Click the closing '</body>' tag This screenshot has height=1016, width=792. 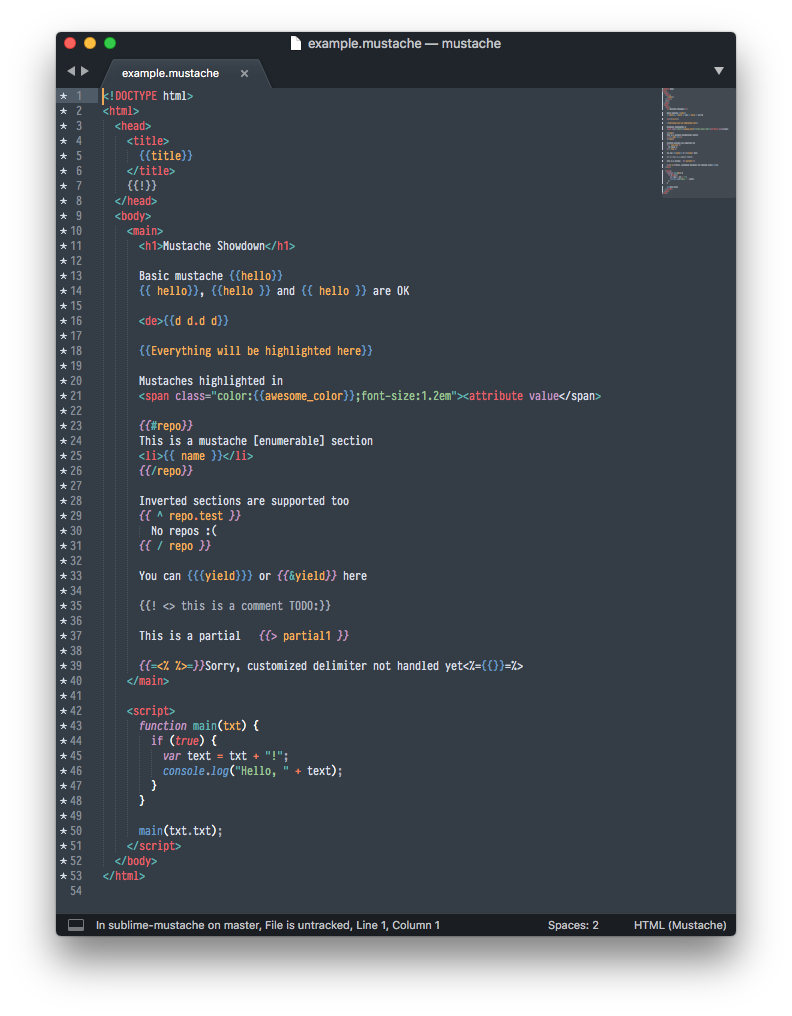point(136,861)
